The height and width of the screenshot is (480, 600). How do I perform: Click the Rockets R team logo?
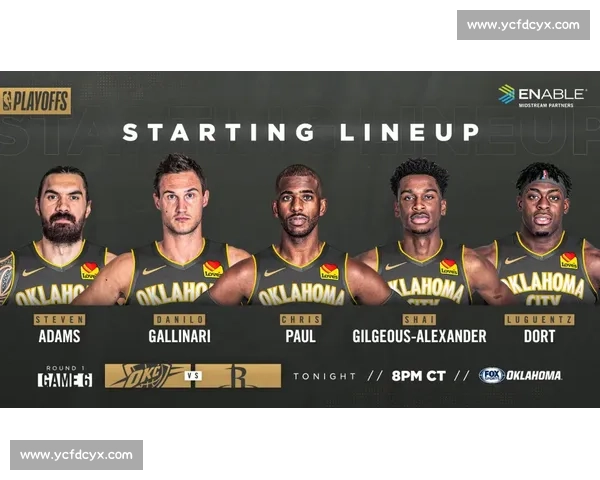(238, 376)
